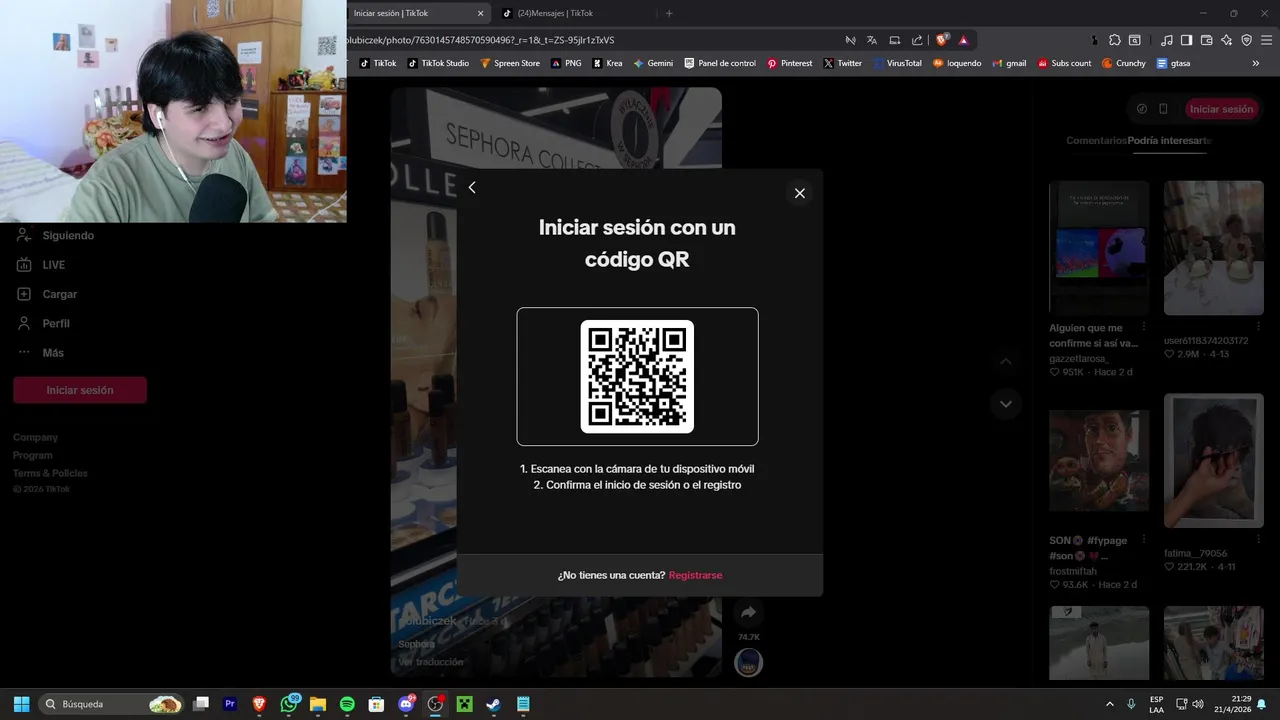Open the Windows Start menu
Viewport: 1280px width, 720px height.
(21, 704)
